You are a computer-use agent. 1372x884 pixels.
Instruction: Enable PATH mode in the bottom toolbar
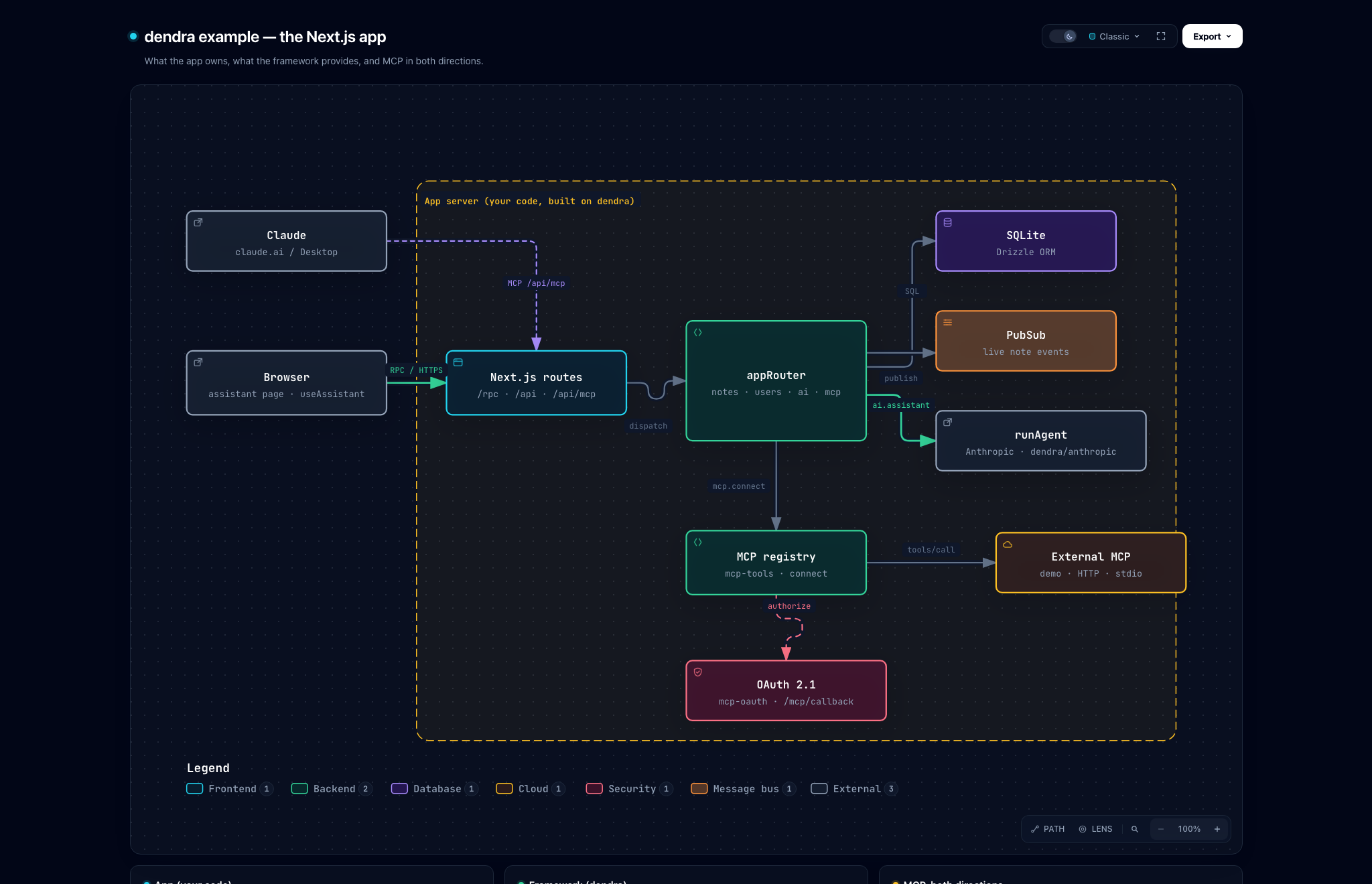[1048, 829]
